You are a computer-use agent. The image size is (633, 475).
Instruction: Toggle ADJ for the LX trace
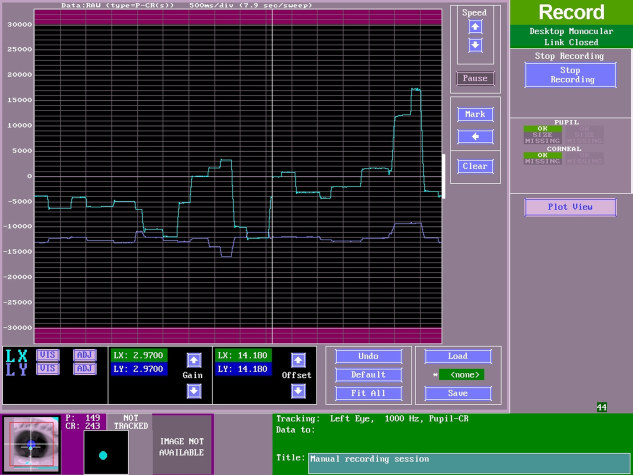point(84,355)
